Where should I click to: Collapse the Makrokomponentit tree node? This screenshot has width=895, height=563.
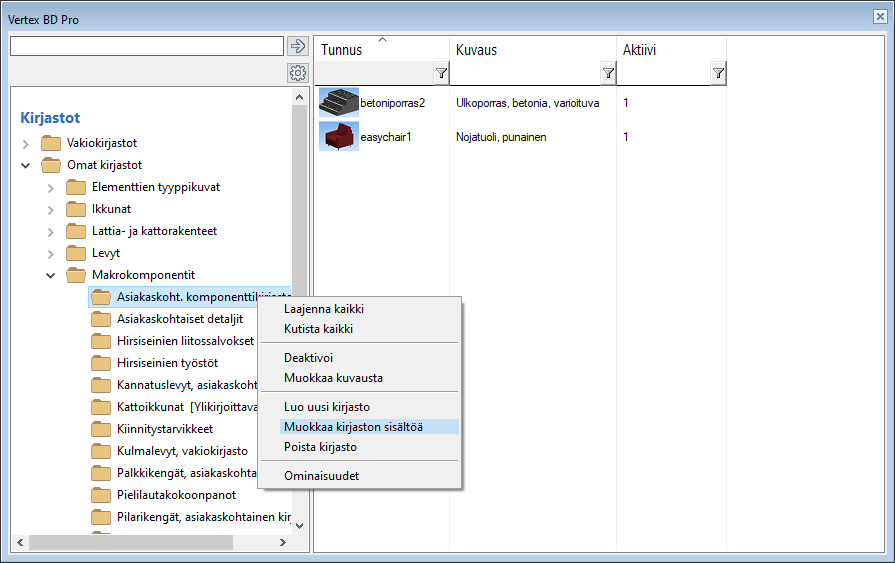point(51,276)
